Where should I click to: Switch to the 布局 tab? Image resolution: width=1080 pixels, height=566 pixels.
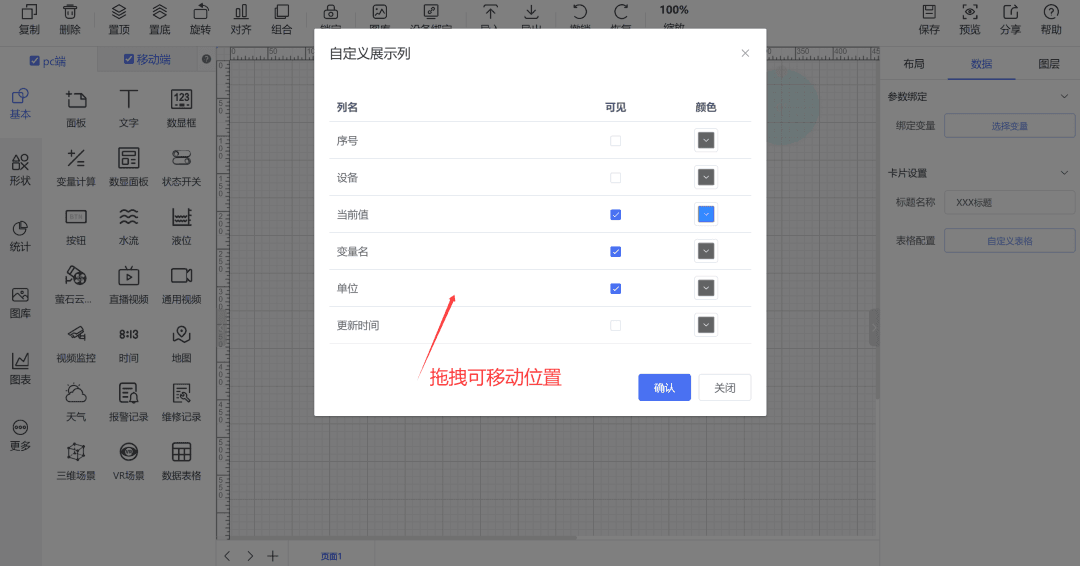[x=914, y=64]
